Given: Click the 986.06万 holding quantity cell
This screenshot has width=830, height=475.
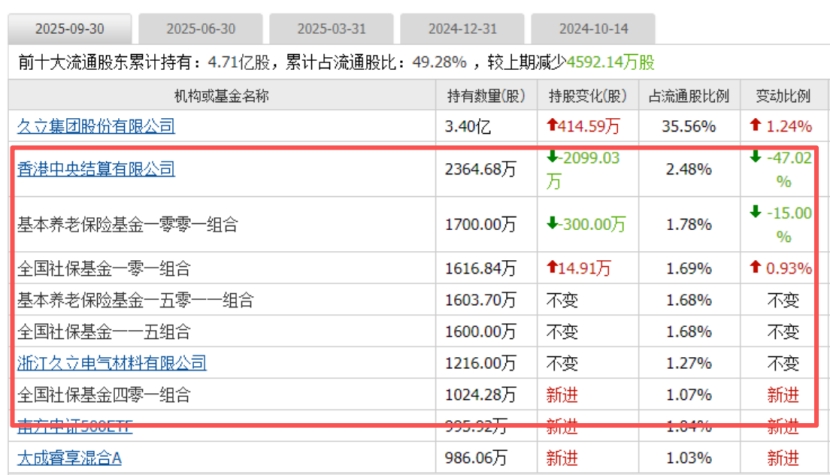Looking at the screenshot, I should [x=476, y=458].
